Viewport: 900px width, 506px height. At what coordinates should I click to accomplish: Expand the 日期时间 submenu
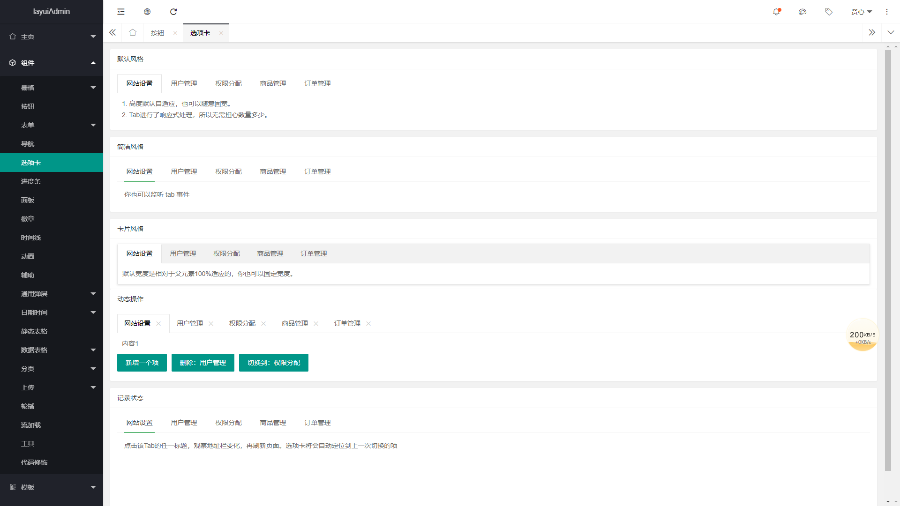pyautogui.click(x=52, y=313)
